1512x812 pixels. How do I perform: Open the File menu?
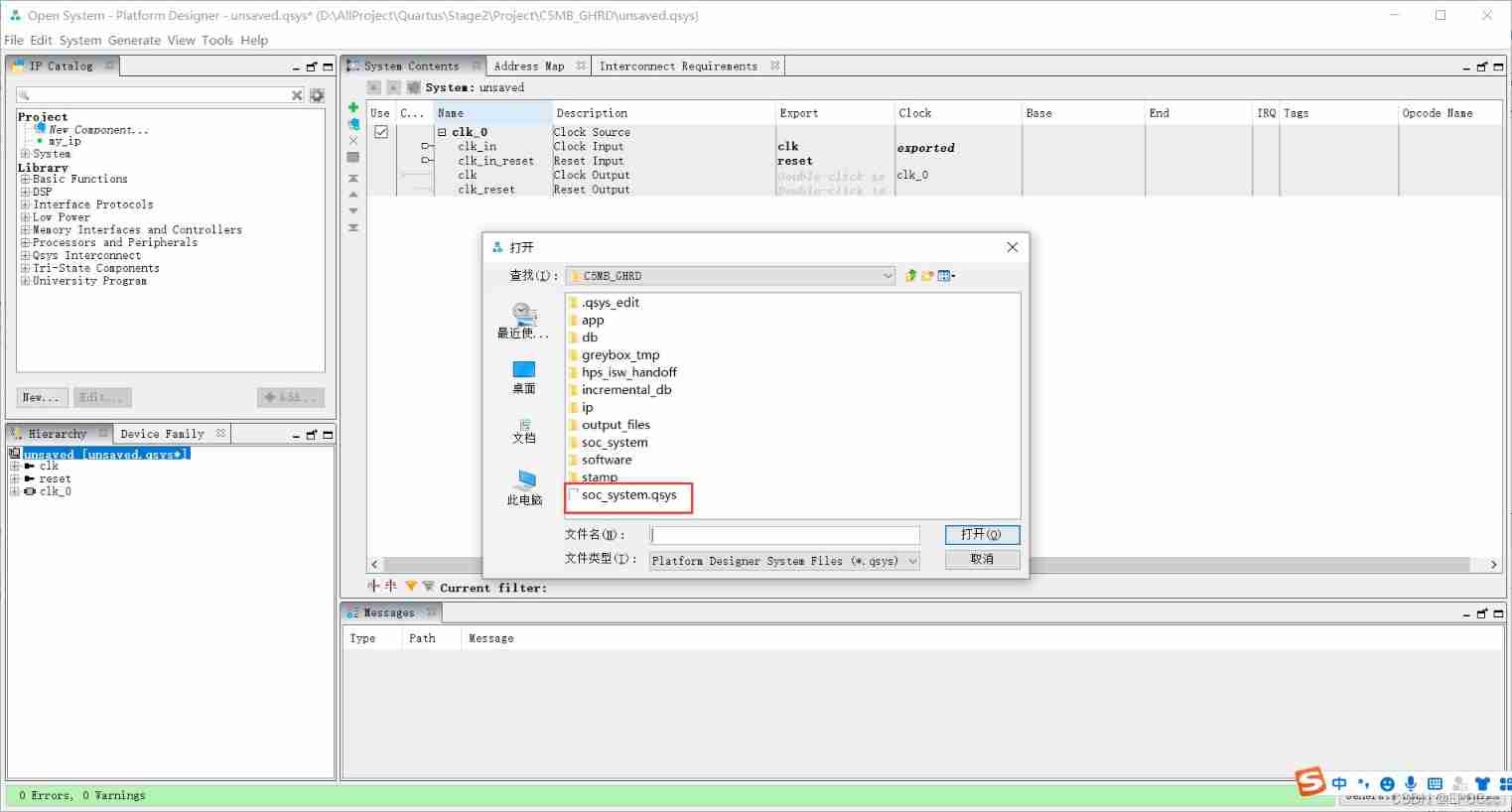pyautogui.click(x=14, y=41)
